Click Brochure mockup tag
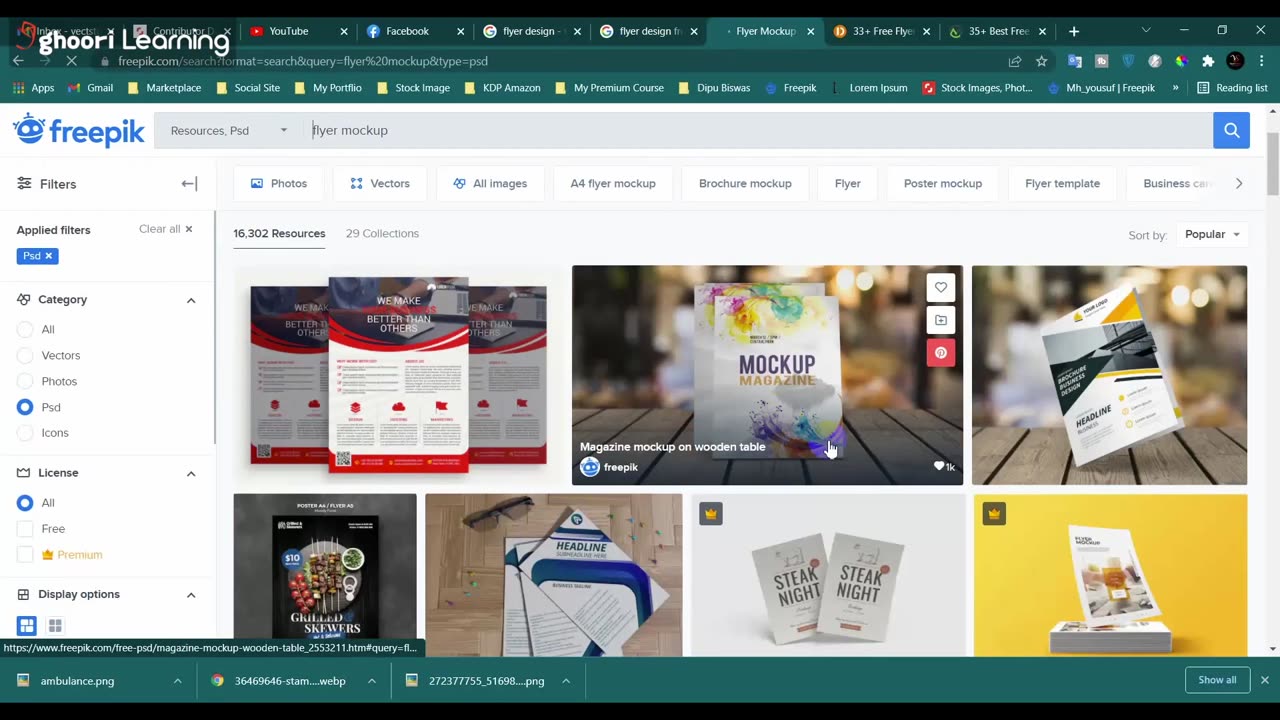This screenshot has height=720, width=1280. point(745,184)
